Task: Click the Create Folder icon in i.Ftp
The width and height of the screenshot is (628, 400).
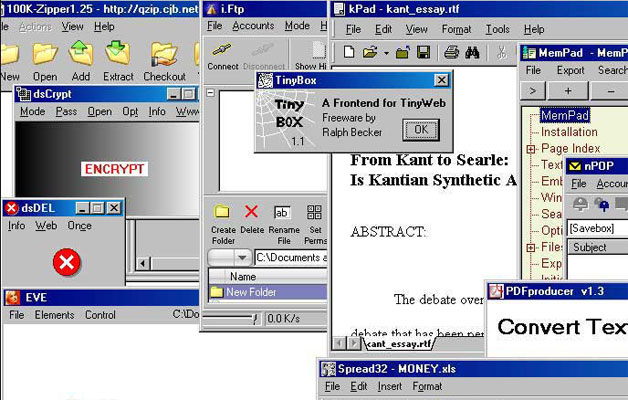Action: [x=223, y=212]
